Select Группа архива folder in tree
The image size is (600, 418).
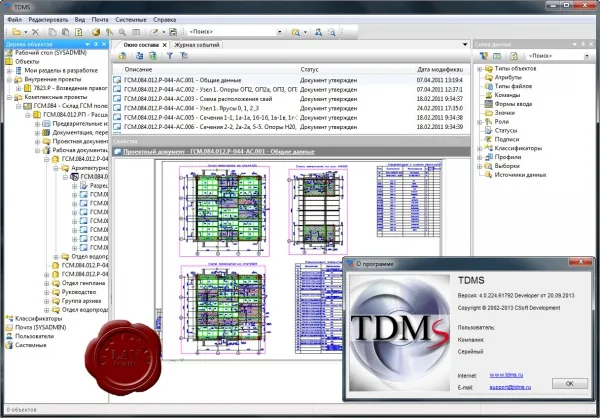tap(82, 301)
